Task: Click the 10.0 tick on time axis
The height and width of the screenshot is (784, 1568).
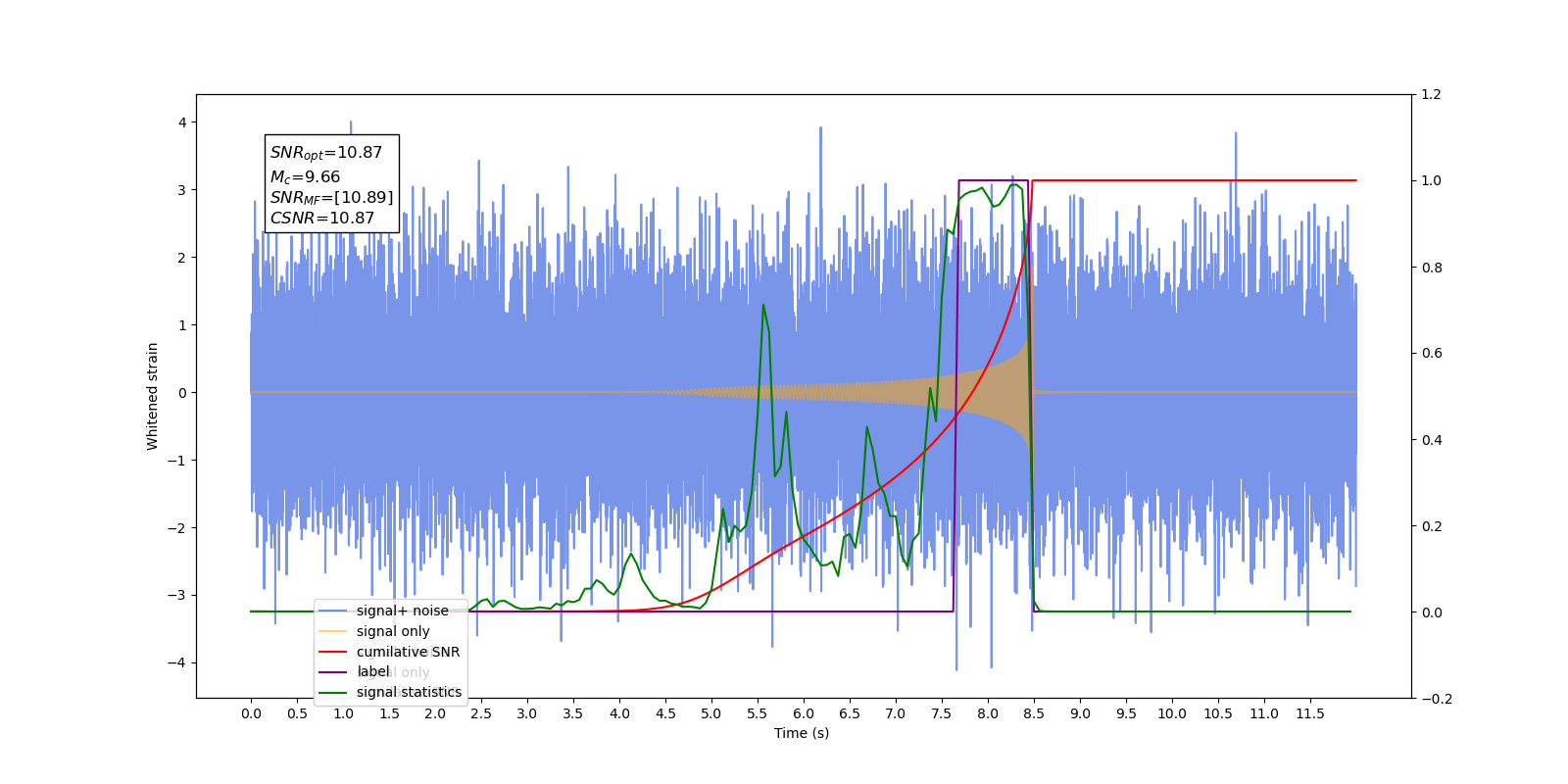Action: (x=1172, y=713)
